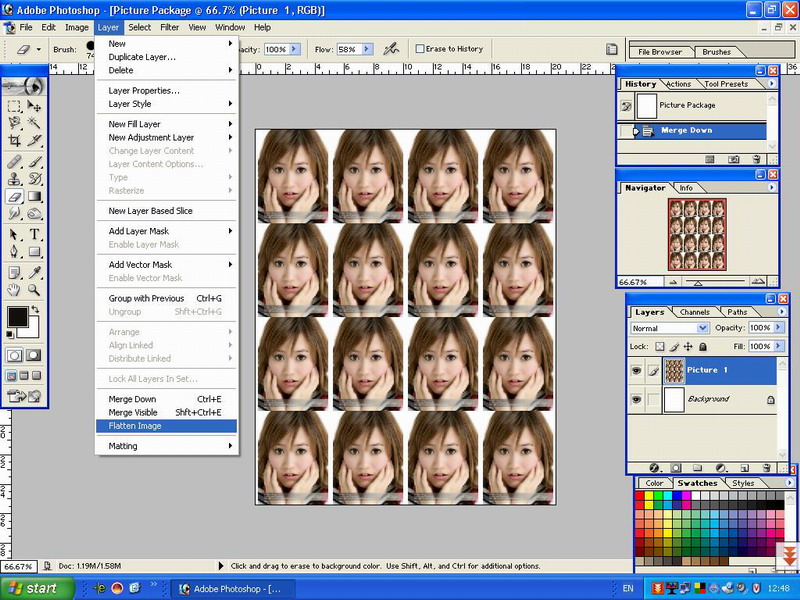Toggle visibility of the Background layer
Screen dimensions: 800x600
(x=636, y=399)
